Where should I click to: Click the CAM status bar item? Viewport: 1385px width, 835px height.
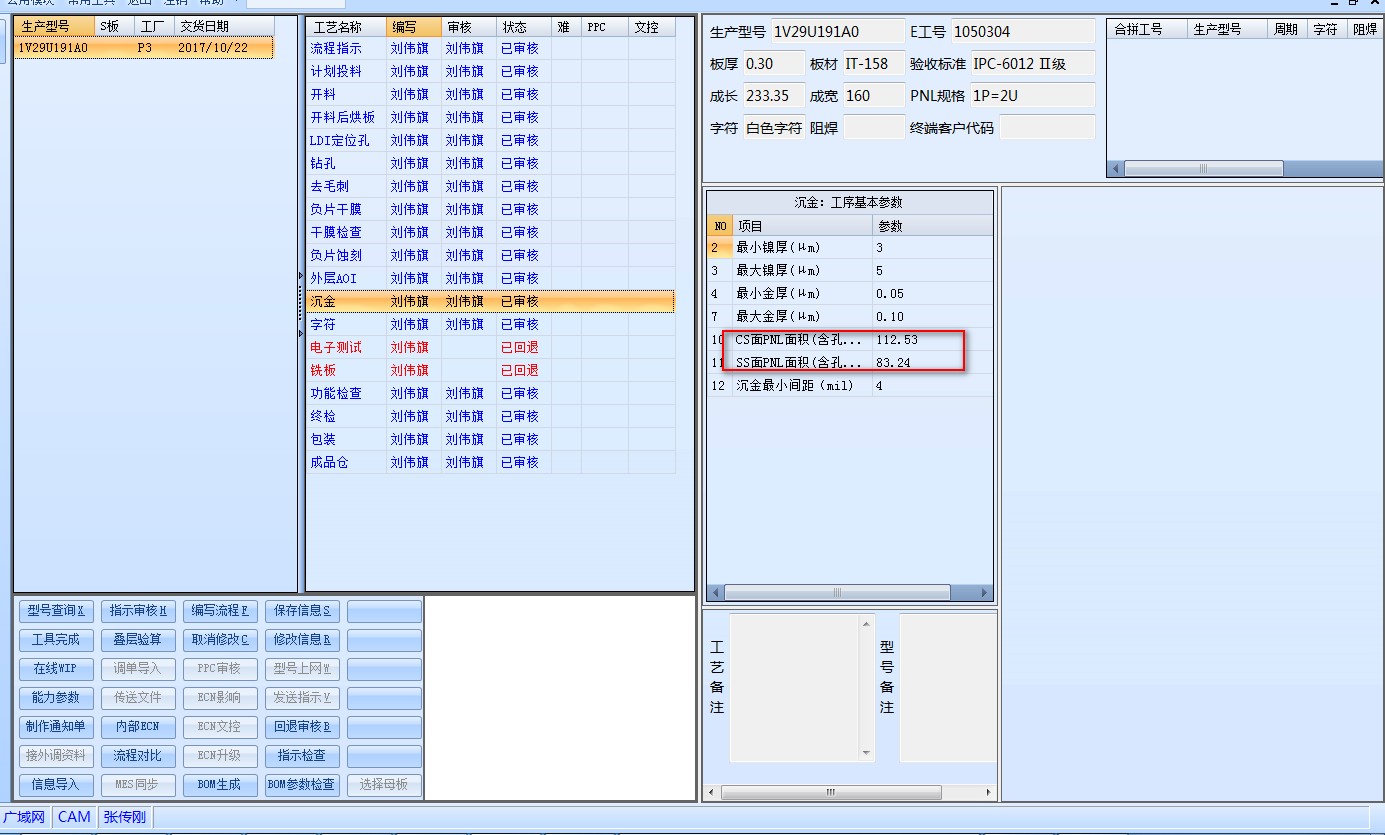pos(74,817)
